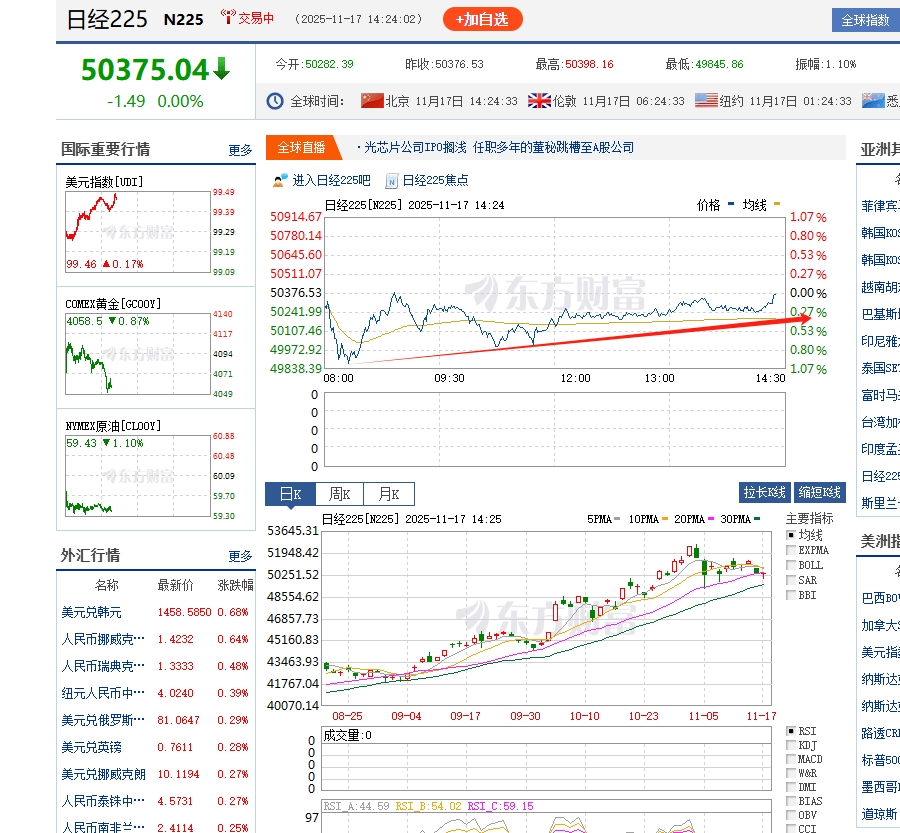Select the 均线 main indicator checkbox

click(x=791, y=535)
